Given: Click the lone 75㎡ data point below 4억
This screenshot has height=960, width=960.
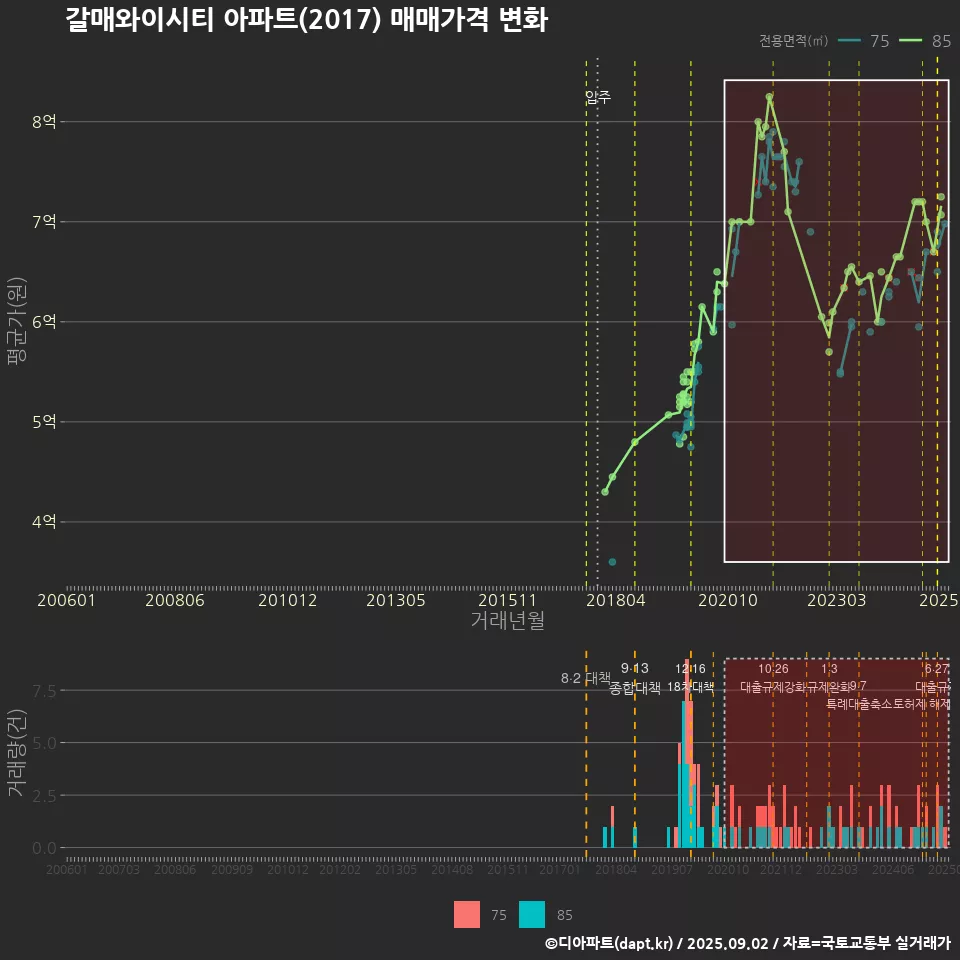Looking at the screenshot, I should (612, 562).
